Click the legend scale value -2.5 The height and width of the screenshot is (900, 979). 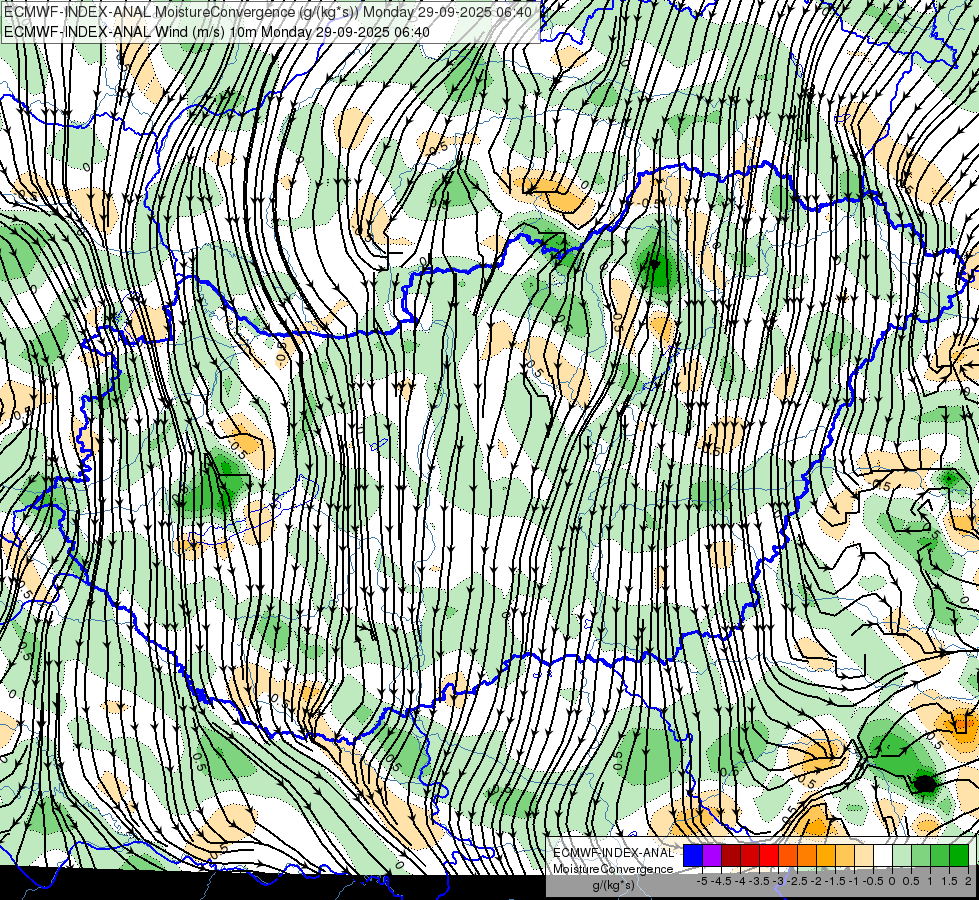click(x=797, y=881)
